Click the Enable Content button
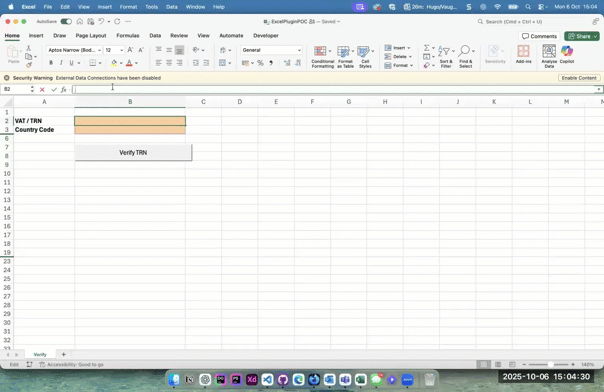This screenshot has width=604, height=392. tap(579, 78)
